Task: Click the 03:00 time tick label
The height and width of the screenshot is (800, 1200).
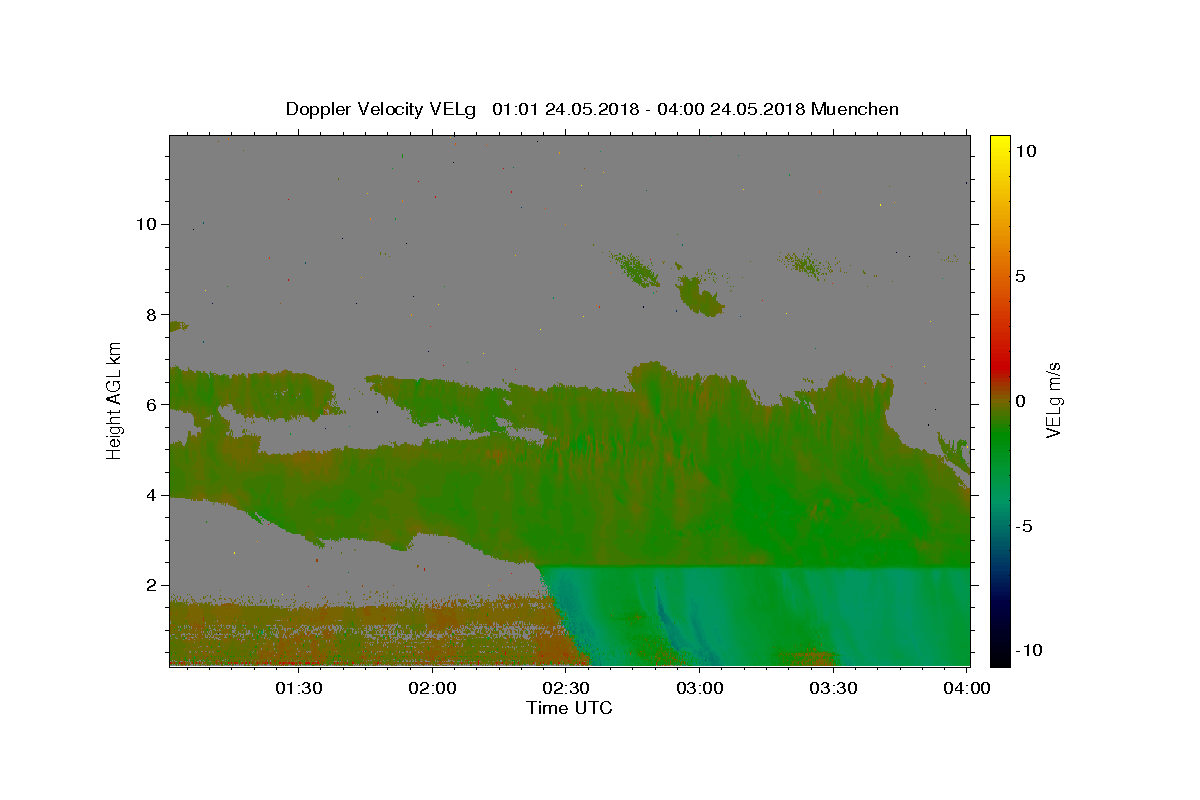Action: [700, 689]
